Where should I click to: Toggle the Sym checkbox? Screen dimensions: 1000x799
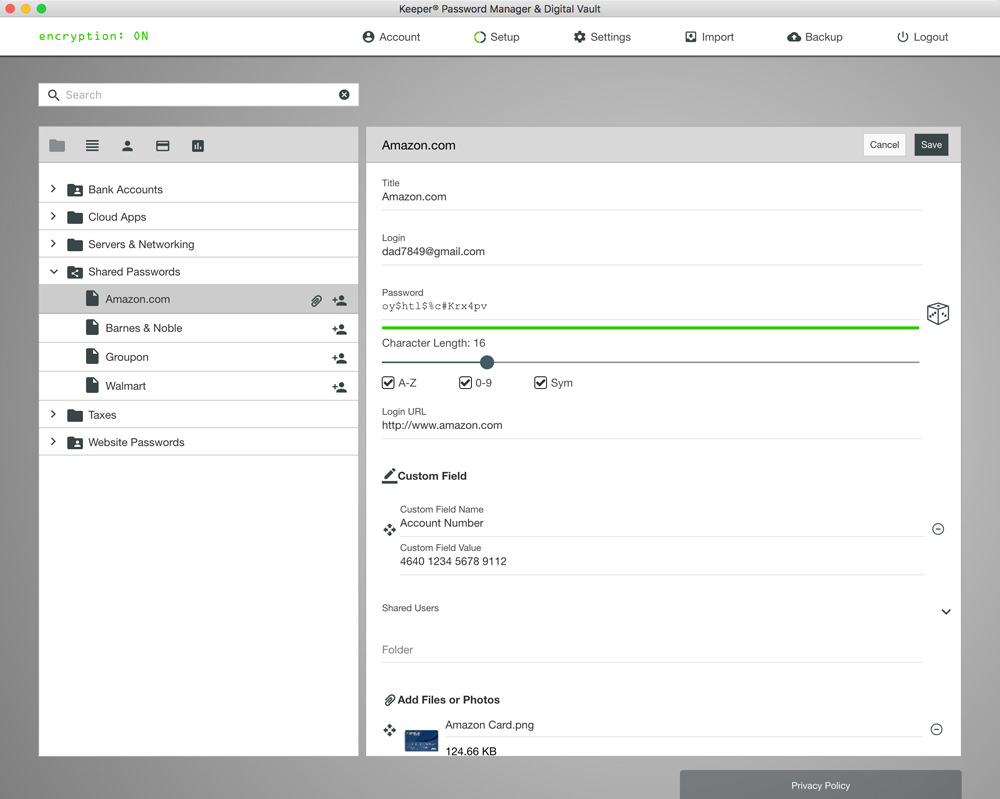[x=540, y=383]
